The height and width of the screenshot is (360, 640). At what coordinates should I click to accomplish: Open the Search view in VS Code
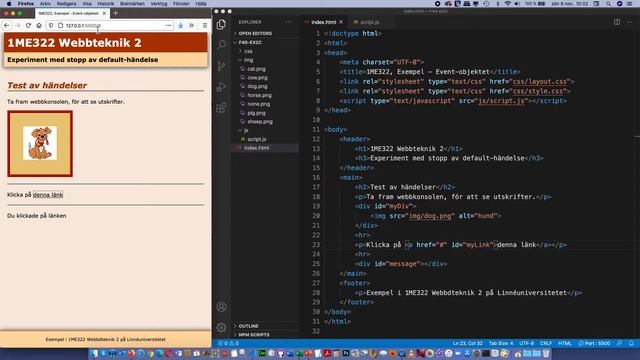click(222, 44)
